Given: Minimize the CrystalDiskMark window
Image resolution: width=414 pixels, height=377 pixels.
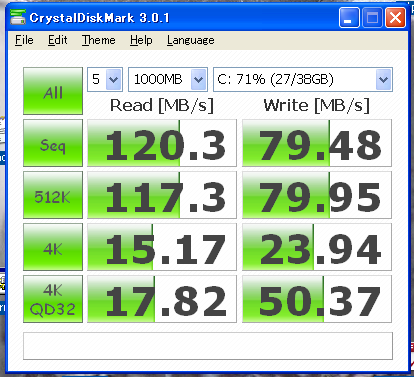Looking at the screenshot, I should tap(349, 17).
